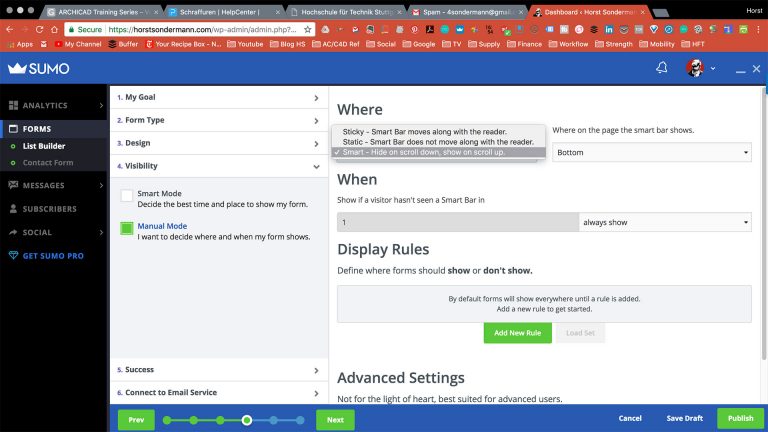Open notifications bell in Sumo header
The width and height of the screenshot is (768, 432).
[x=661, y=68]
